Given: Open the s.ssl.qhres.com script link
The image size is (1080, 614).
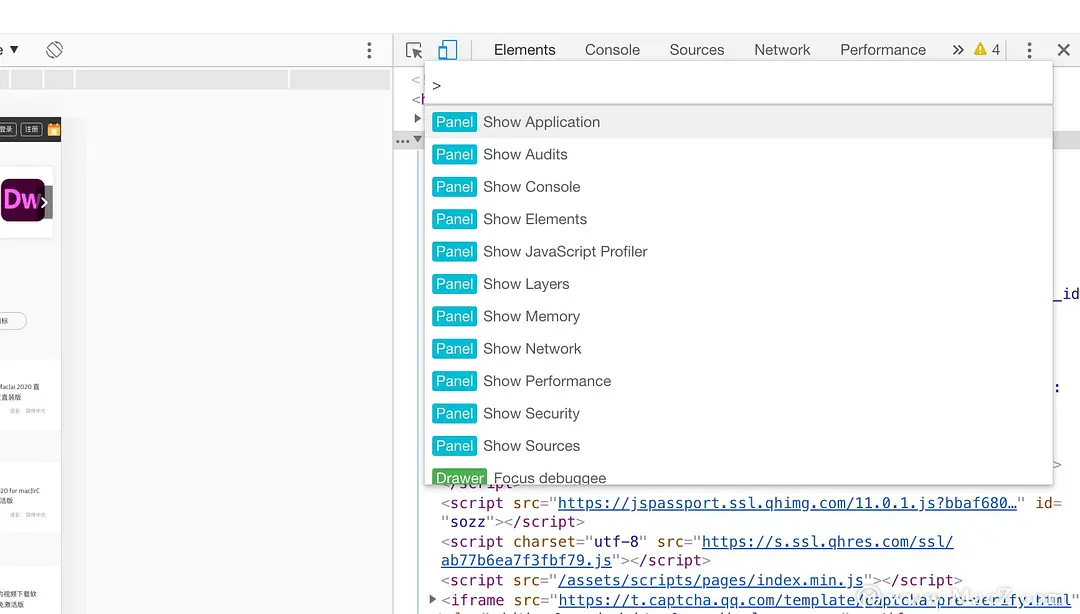Looking at the screenshot, I should click(827, 542).
